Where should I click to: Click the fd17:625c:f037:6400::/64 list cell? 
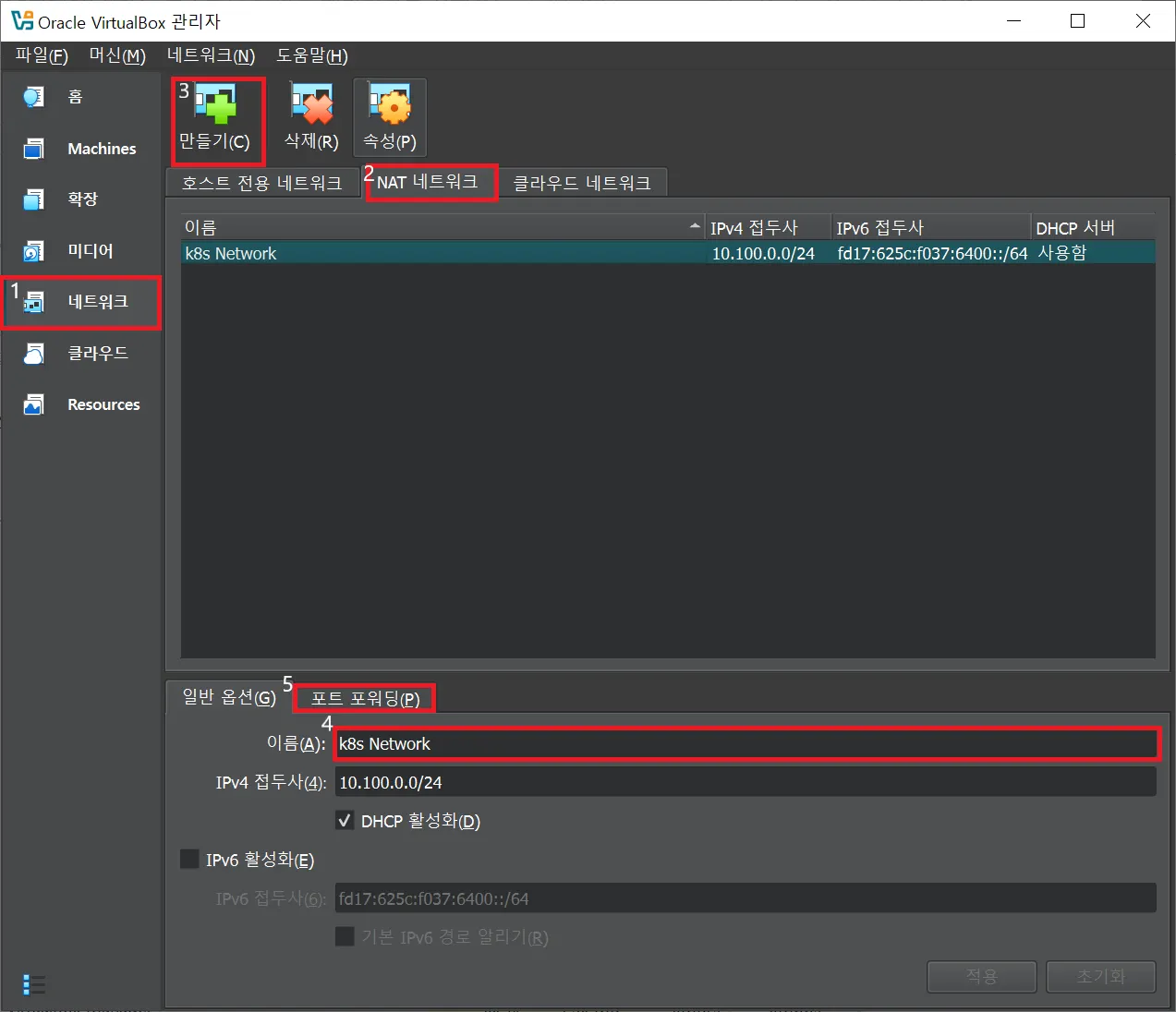[932, 253]
